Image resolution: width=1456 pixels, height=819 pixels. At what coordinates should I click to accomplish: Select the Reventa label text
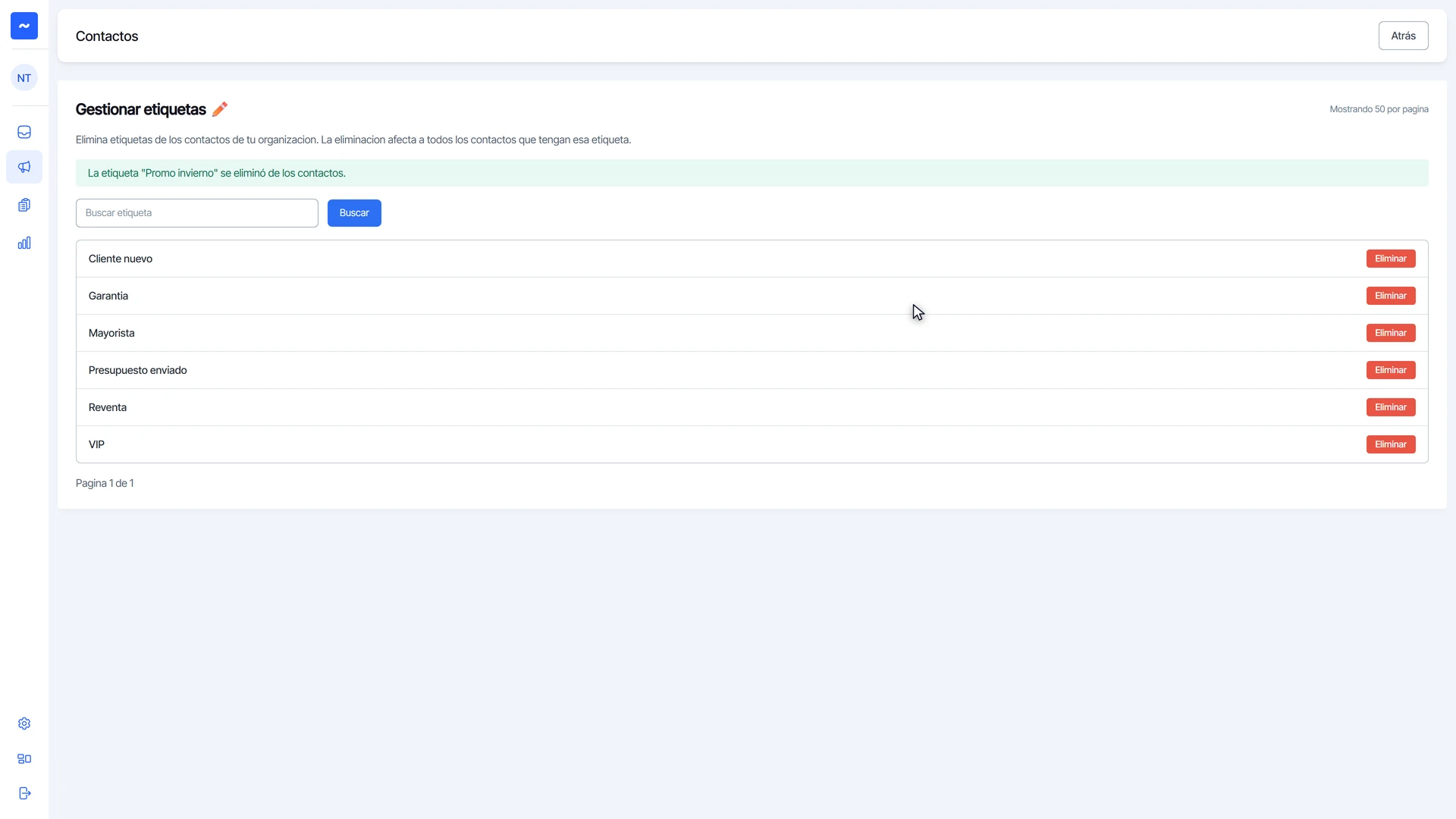(x=108, y=407)
